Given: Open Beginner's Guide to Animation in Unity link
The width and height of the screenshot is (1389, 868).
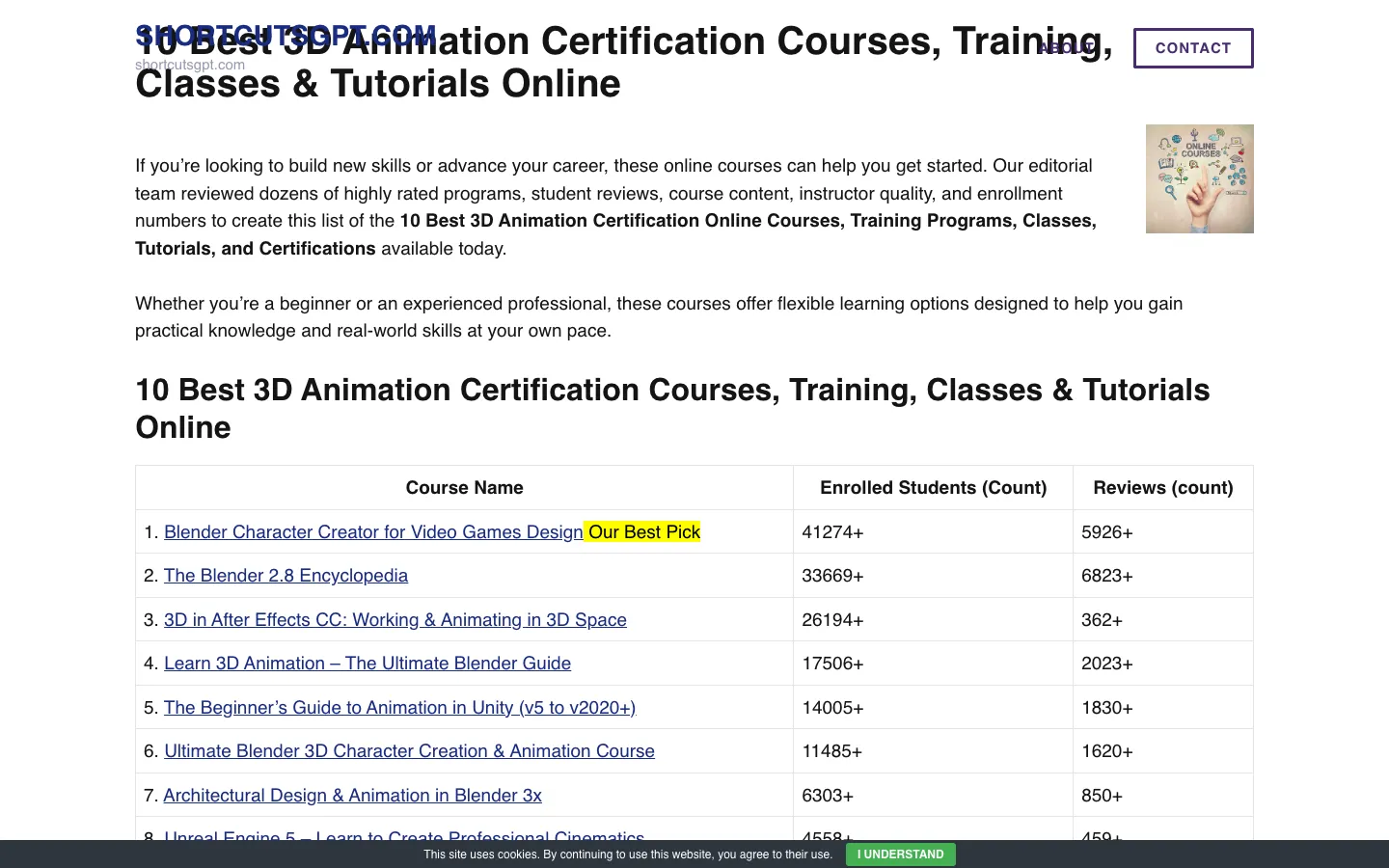Looking at the screenshot, I should [x=399, y=708].
